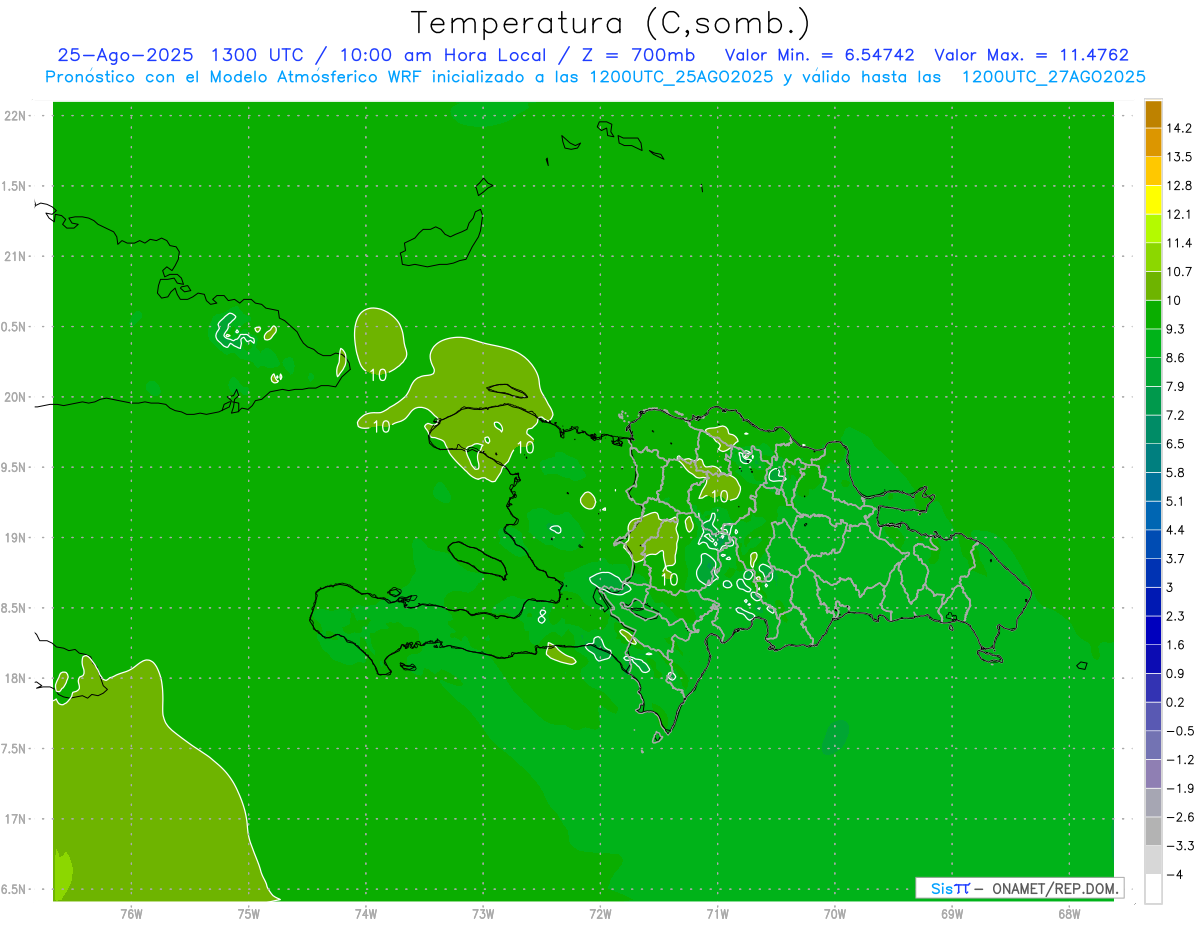Click the "-4" color scale label
Viewport: 1200px width, 927px height.
point(1173,874)
